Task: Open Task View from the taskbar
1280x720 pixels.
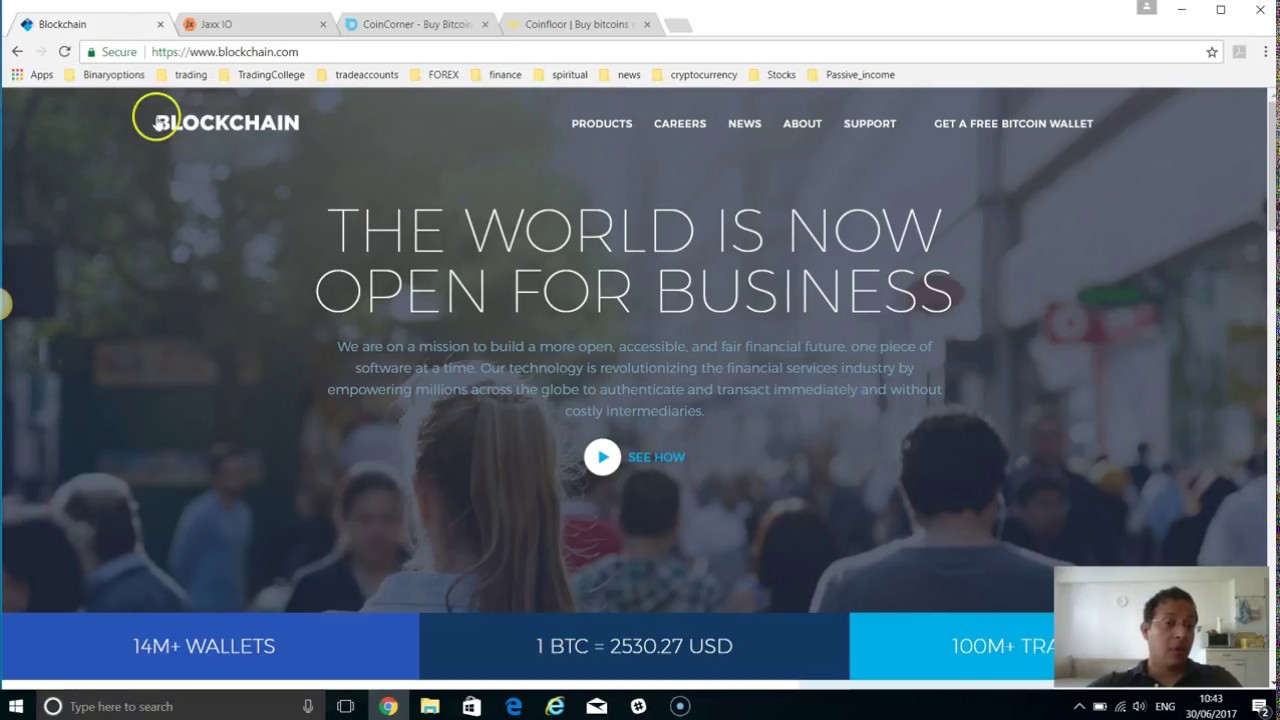Action: pyautogui.click(x=345, y=706)
